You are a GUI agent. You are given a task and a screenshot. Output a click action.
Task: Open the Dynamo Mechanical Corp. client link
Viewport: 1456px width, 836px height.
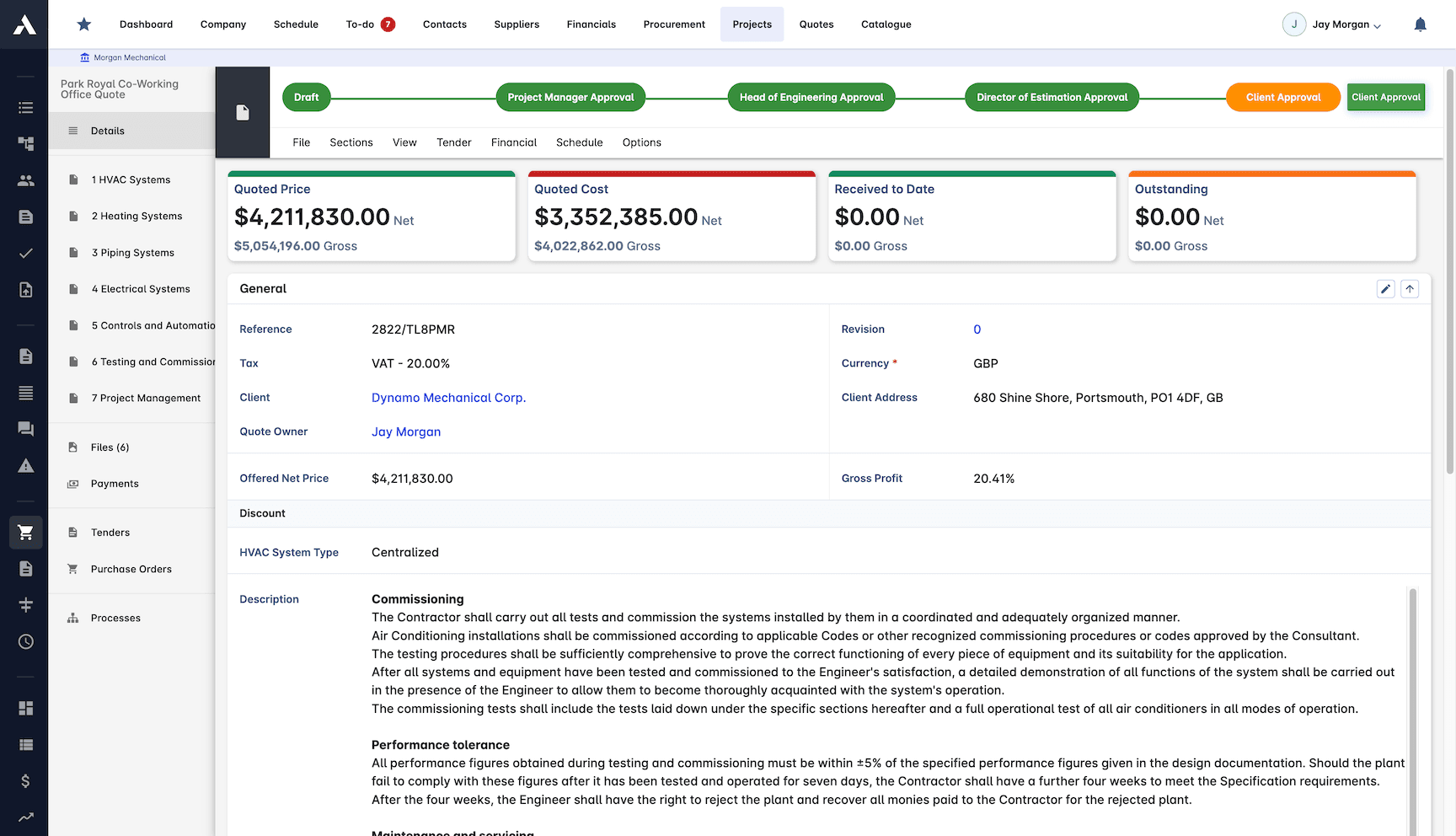448,397
